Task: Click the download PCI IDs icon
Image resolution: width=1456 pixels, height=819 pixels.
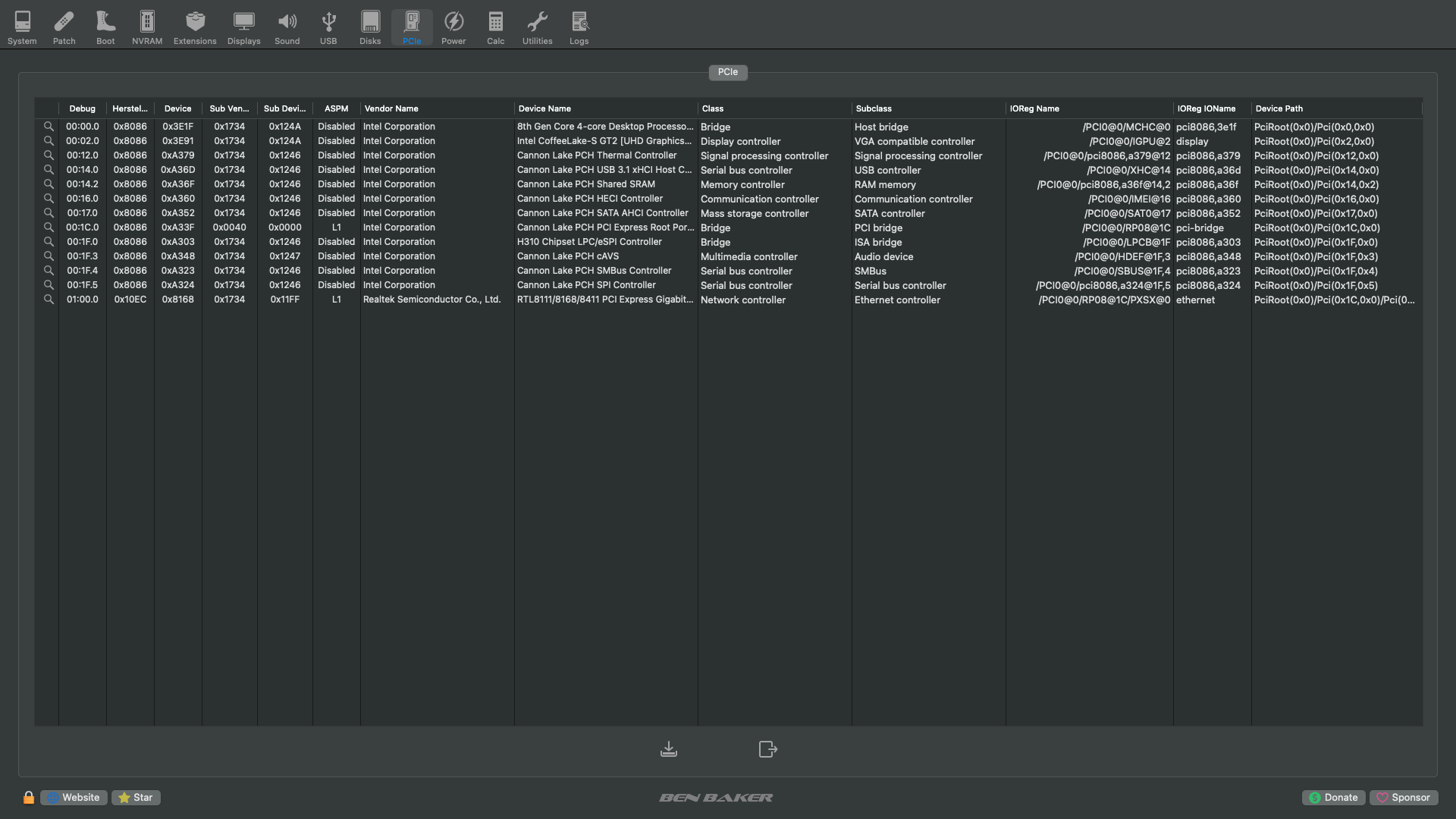Action: tap(669, 749)
